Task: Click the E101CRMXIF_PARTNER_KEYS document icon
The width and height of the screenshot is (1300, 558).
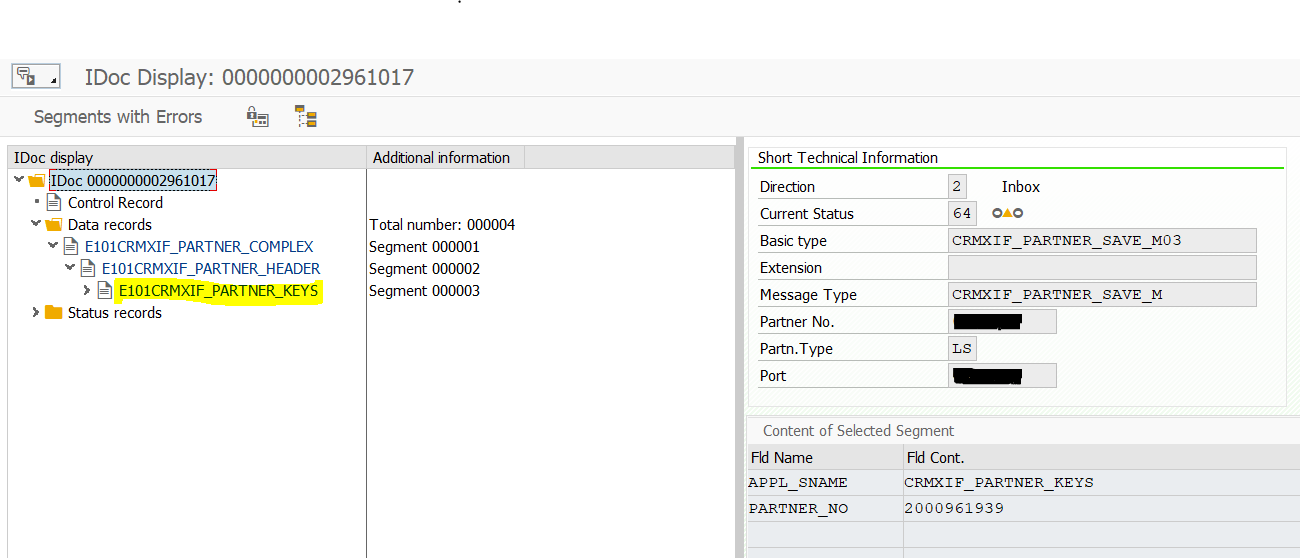Action: (105, 291)
